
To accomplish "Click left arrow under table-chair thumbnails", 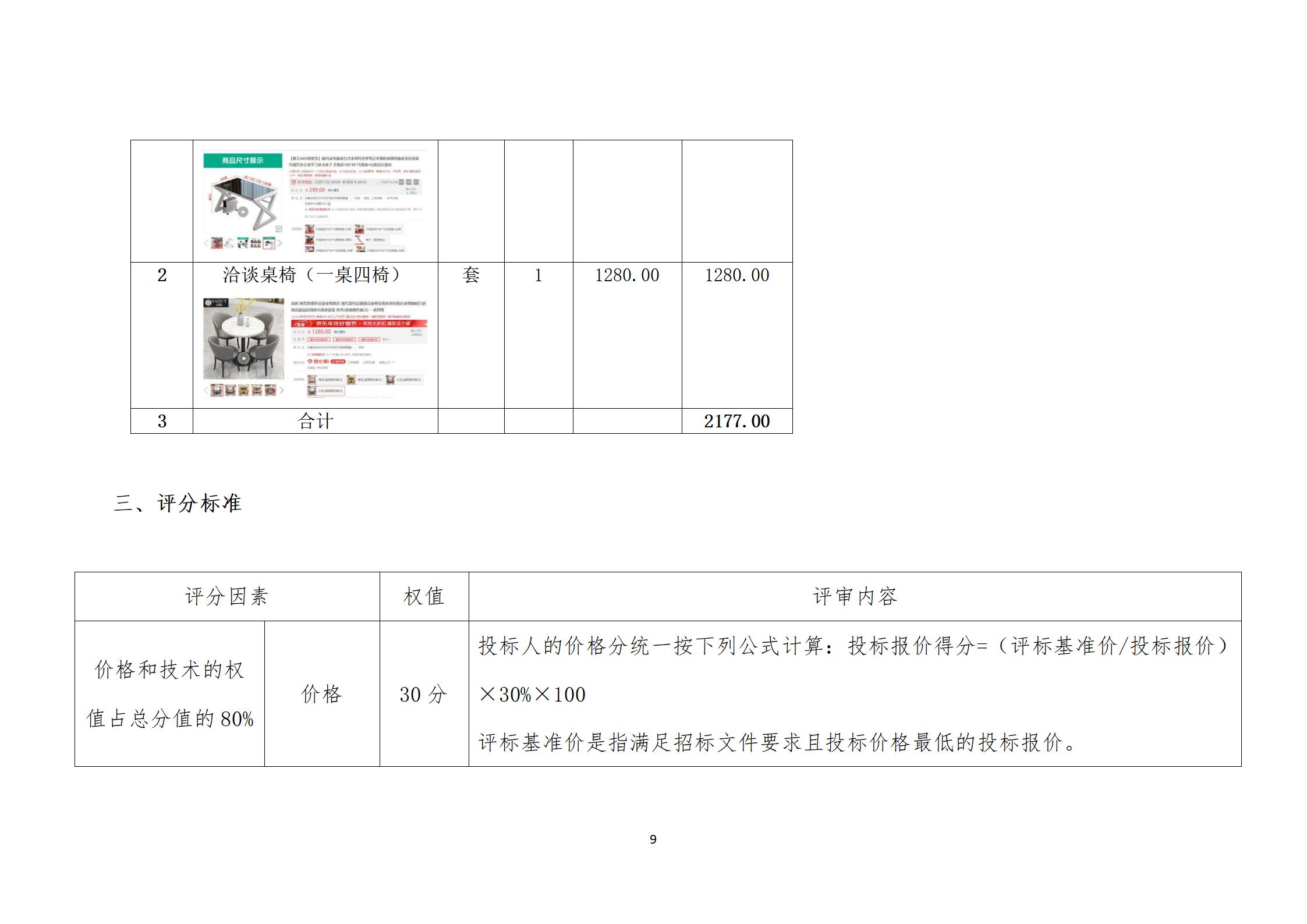I will [x=206, y=390].
